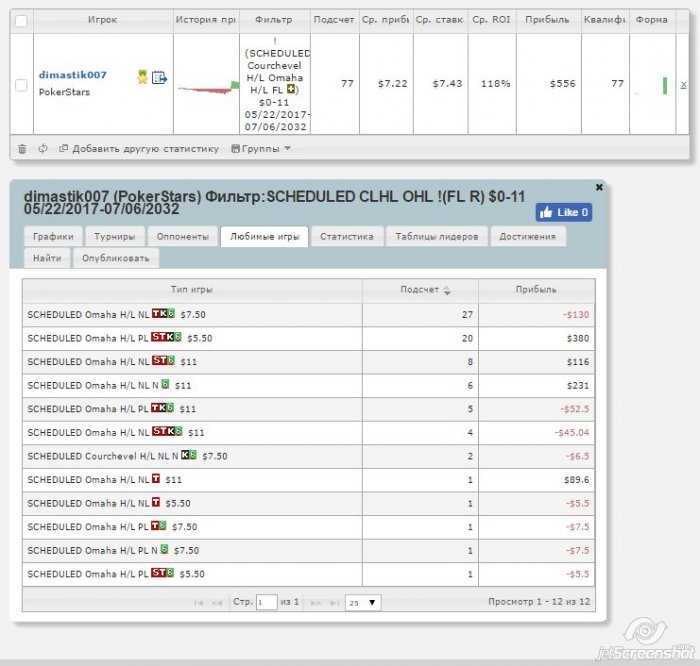Click the refresh statistics icon

click(43, 149)
